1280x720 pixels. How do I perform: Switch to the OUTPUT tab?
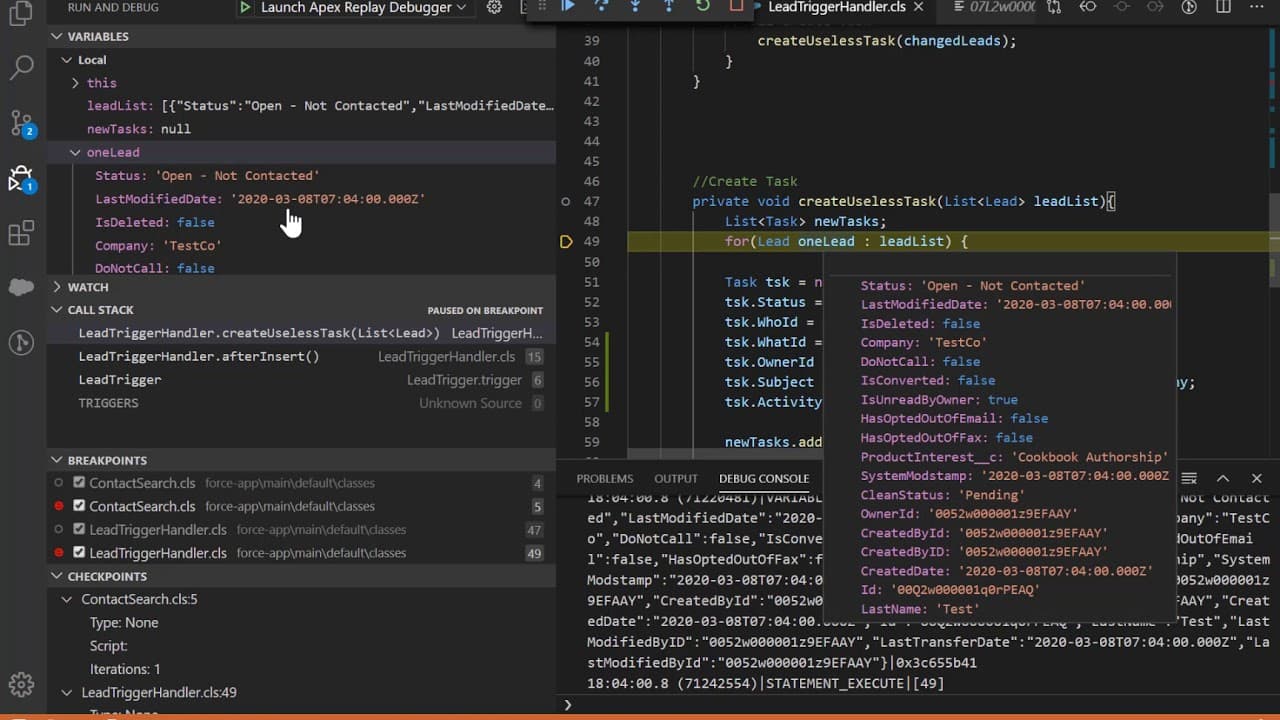675,478
